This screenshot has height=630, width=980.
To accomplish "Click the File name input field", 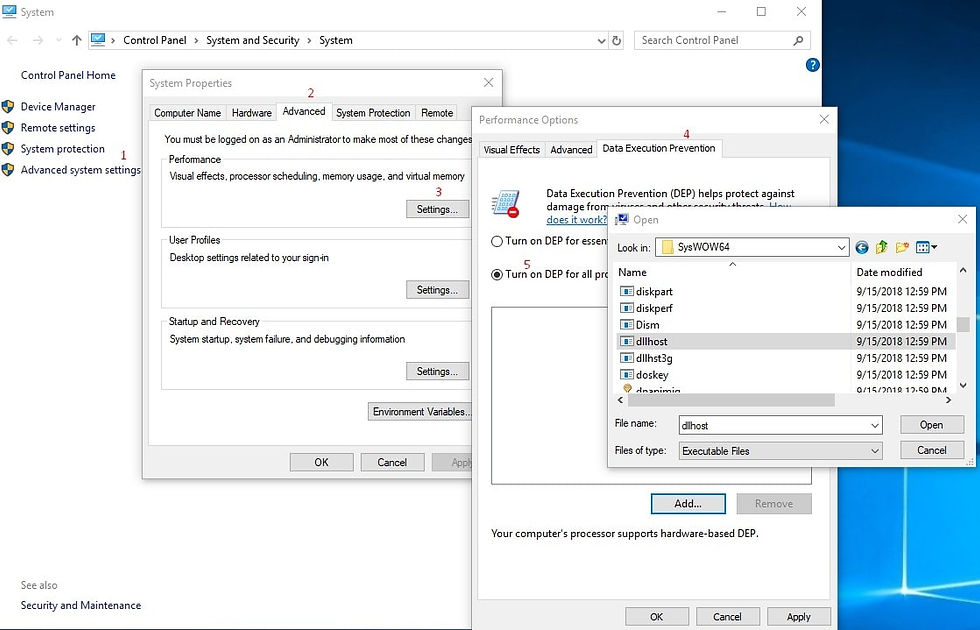I will tap(781, 426).
